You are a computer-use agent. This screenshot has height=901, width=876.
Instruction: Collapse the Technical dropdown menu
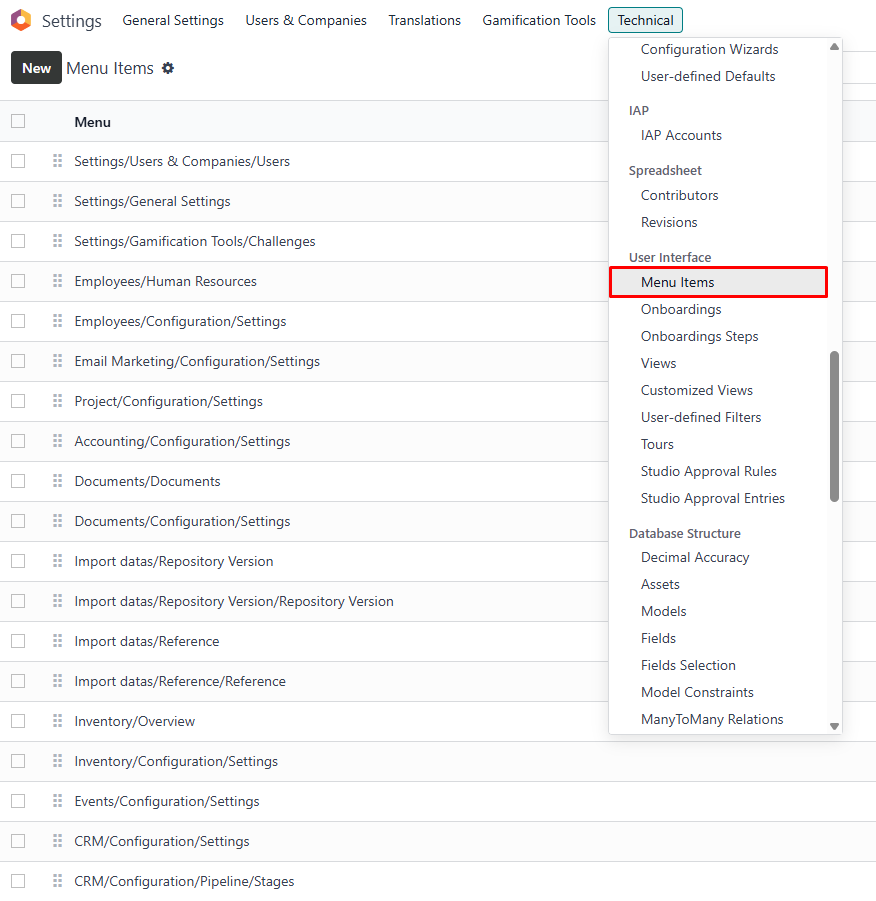[x=645, y=20]
